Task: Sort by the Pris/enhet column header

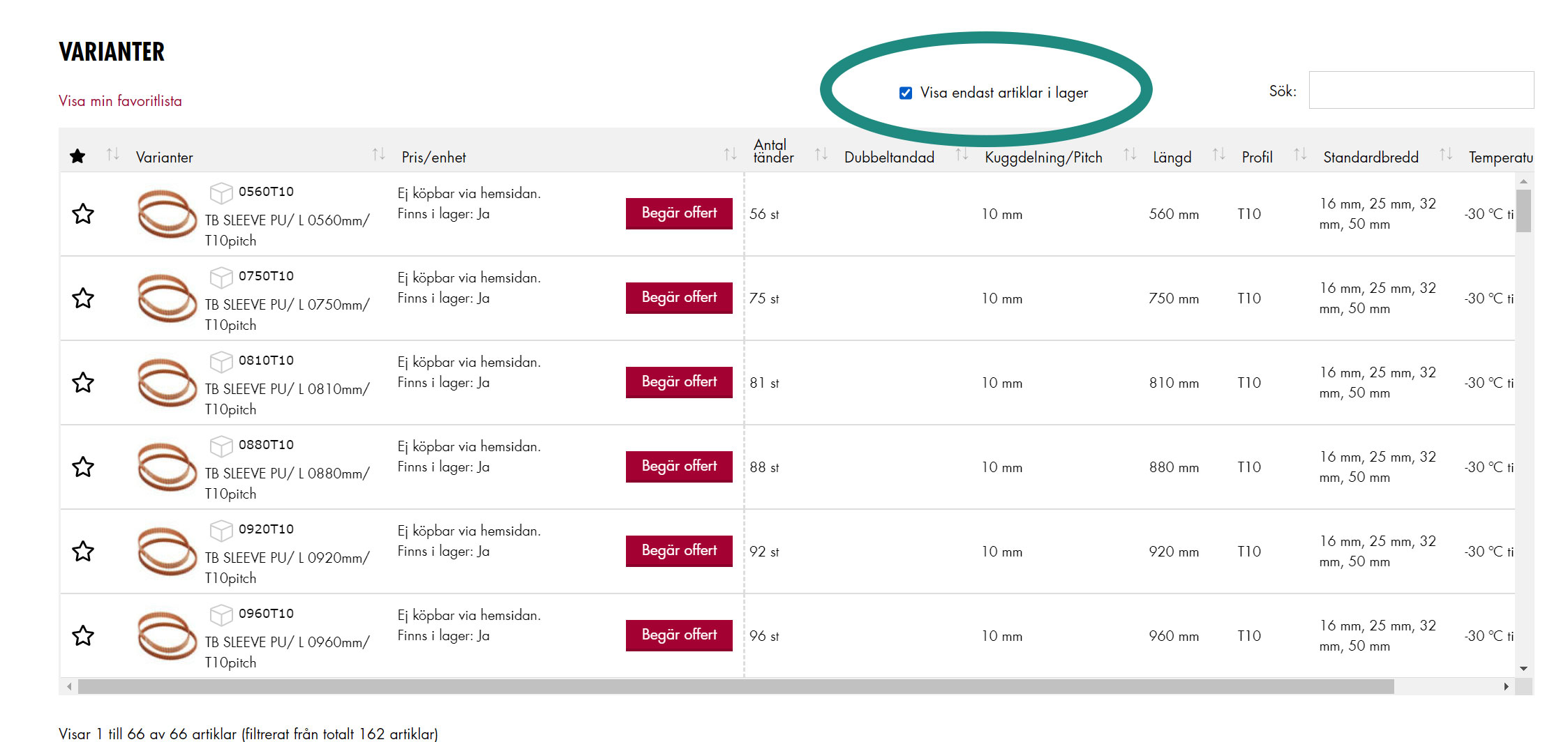Action: (x=433, y=157)
